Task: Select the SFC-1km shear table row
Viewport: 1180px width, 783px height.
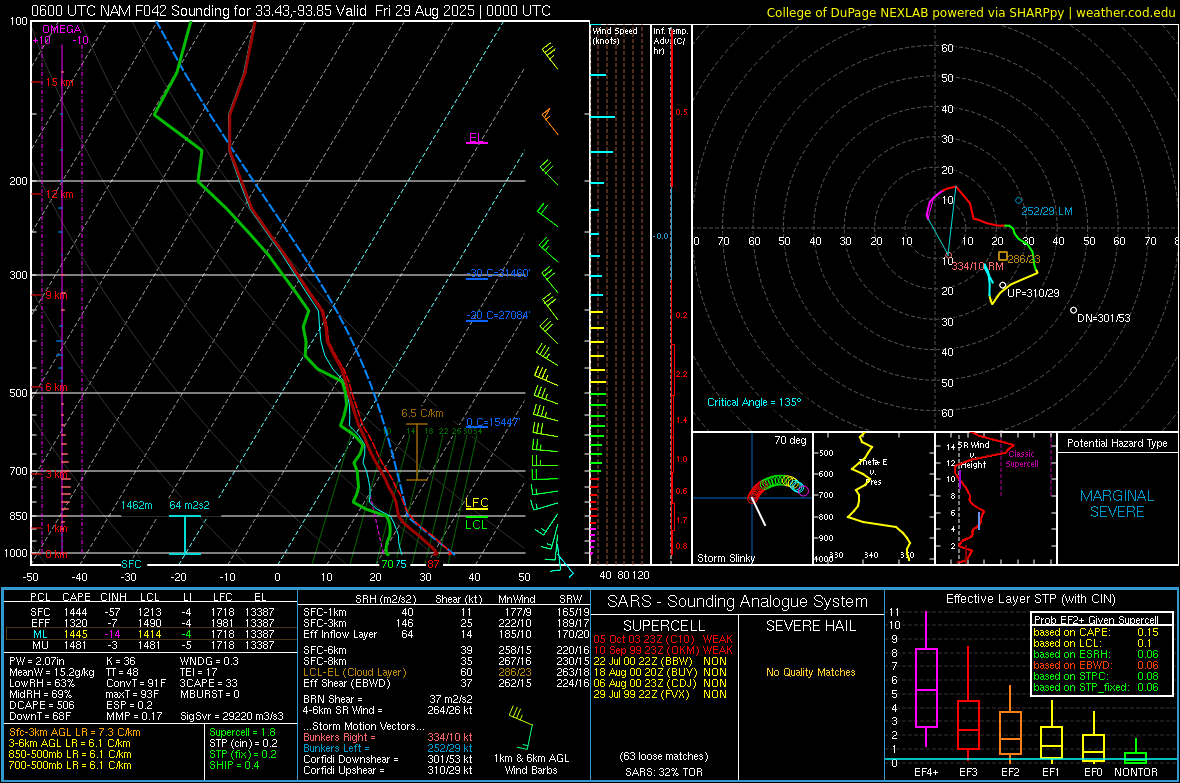Action: (446, 613)
